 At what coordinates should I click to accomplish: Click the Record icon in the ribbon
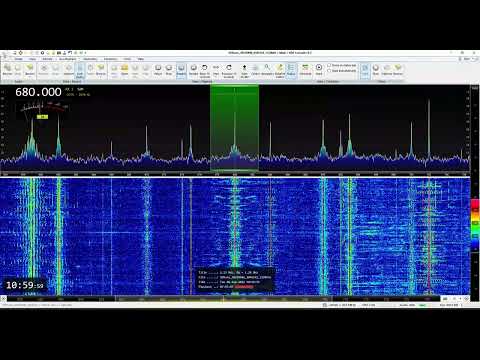coord(7,70)
